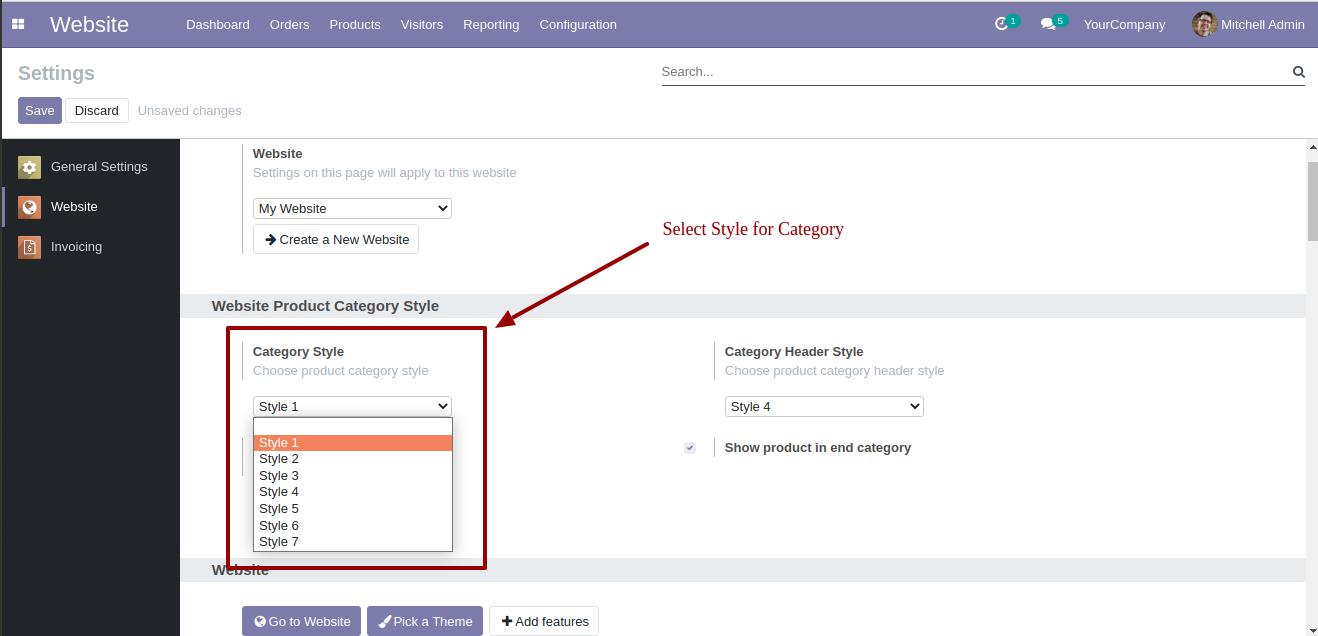This screenshot has width=1318, height=636.
Task: Open Mitchell Admin user menu
Action: 1248,24
